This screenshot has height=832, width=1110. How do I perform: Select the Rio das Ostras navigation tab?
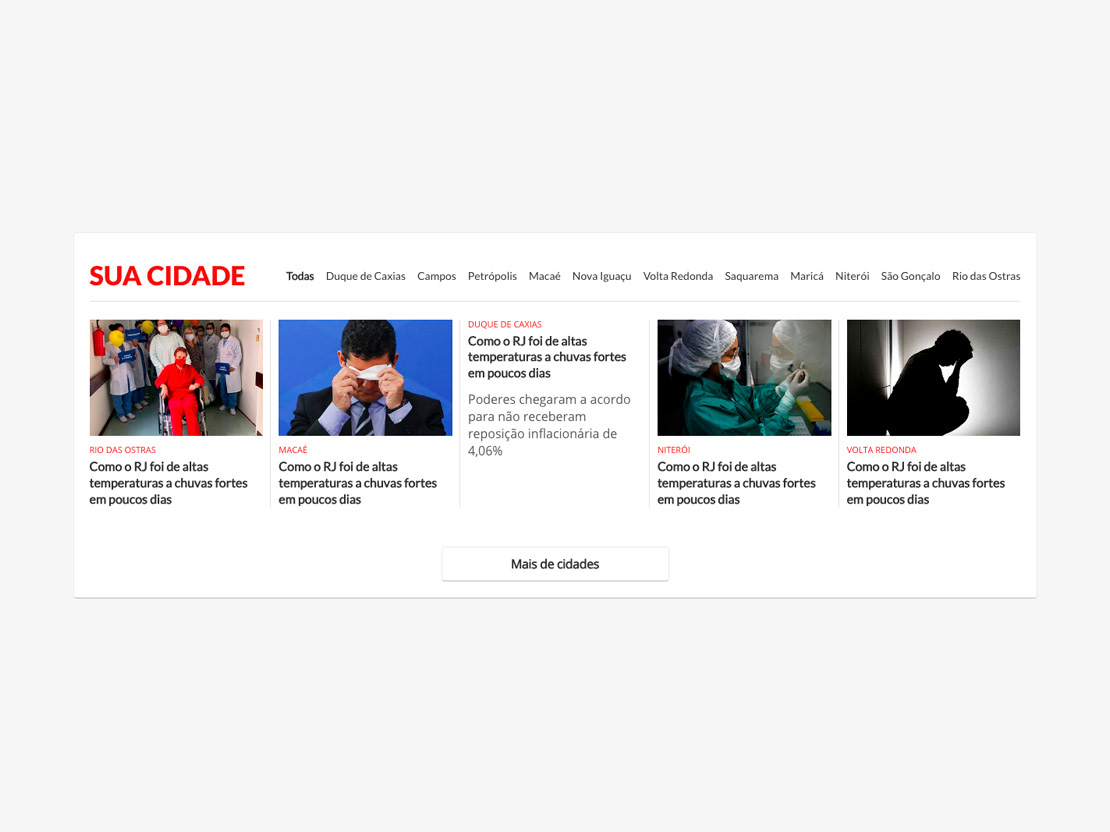[986, 276]
